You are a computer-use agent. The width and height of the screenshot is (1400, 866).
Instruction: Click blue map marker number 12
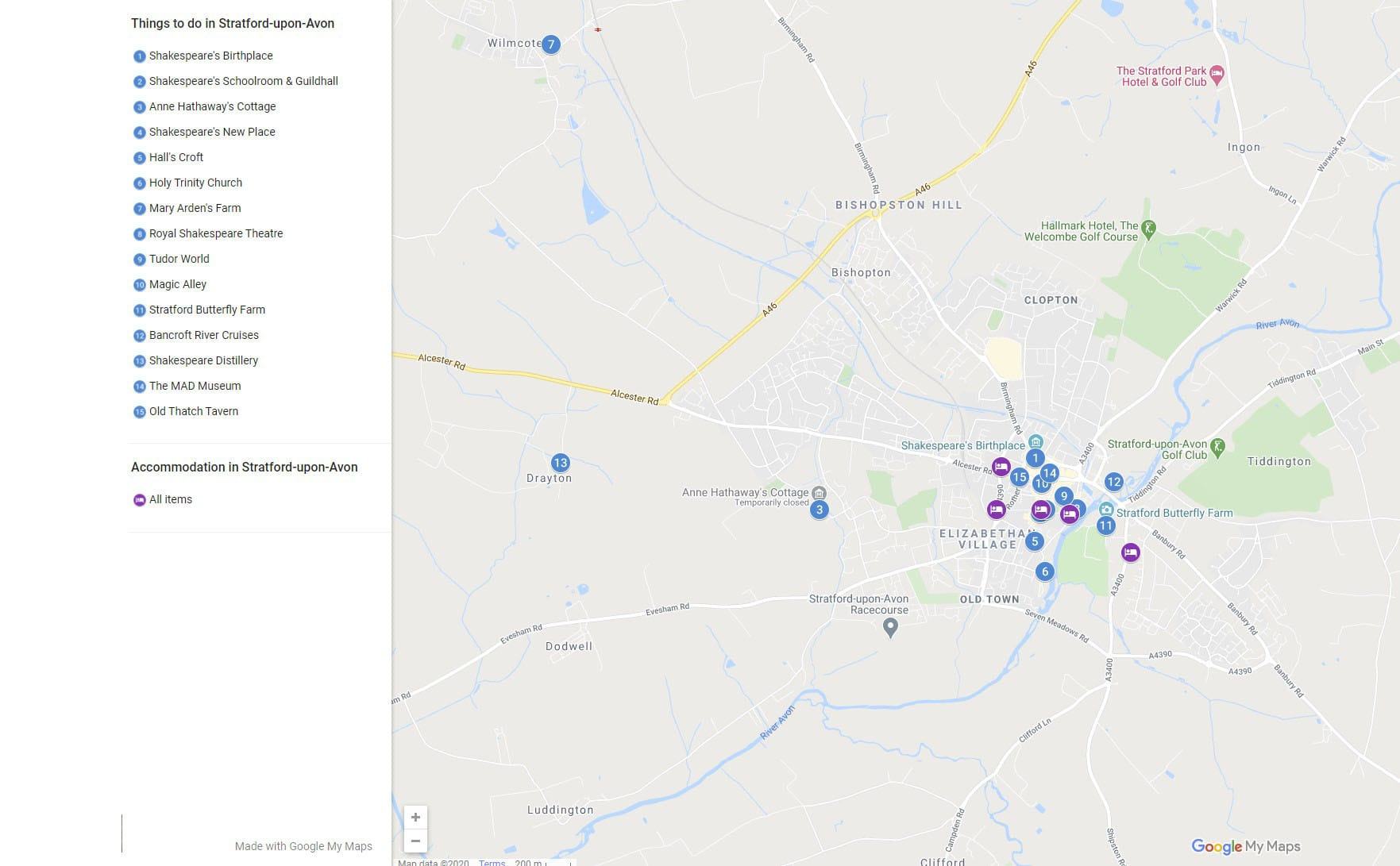tap(1113, 482)
